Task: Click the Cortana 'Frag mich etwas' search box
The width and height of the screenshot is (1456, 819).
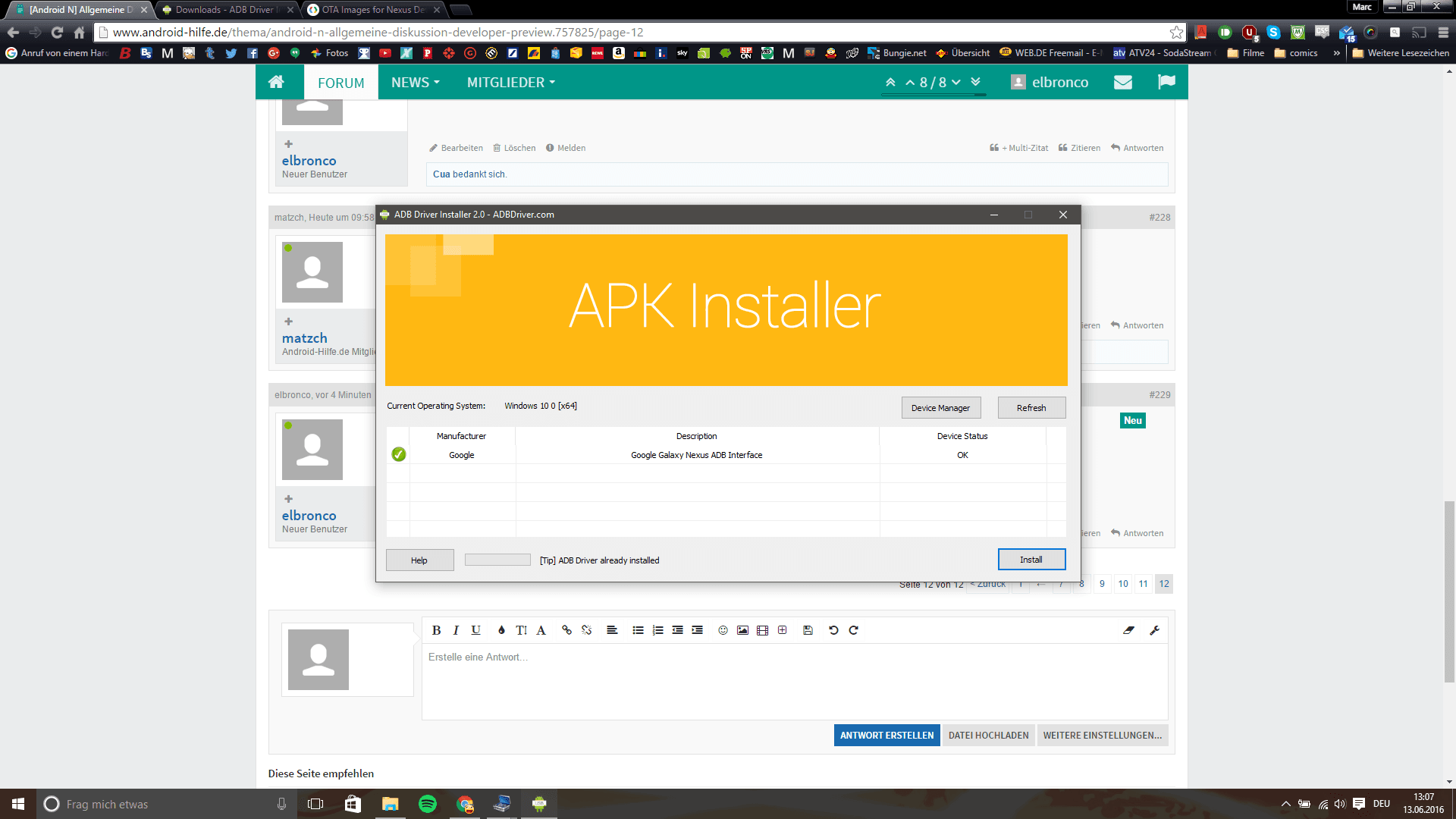Action: click(x=165, y=804)
